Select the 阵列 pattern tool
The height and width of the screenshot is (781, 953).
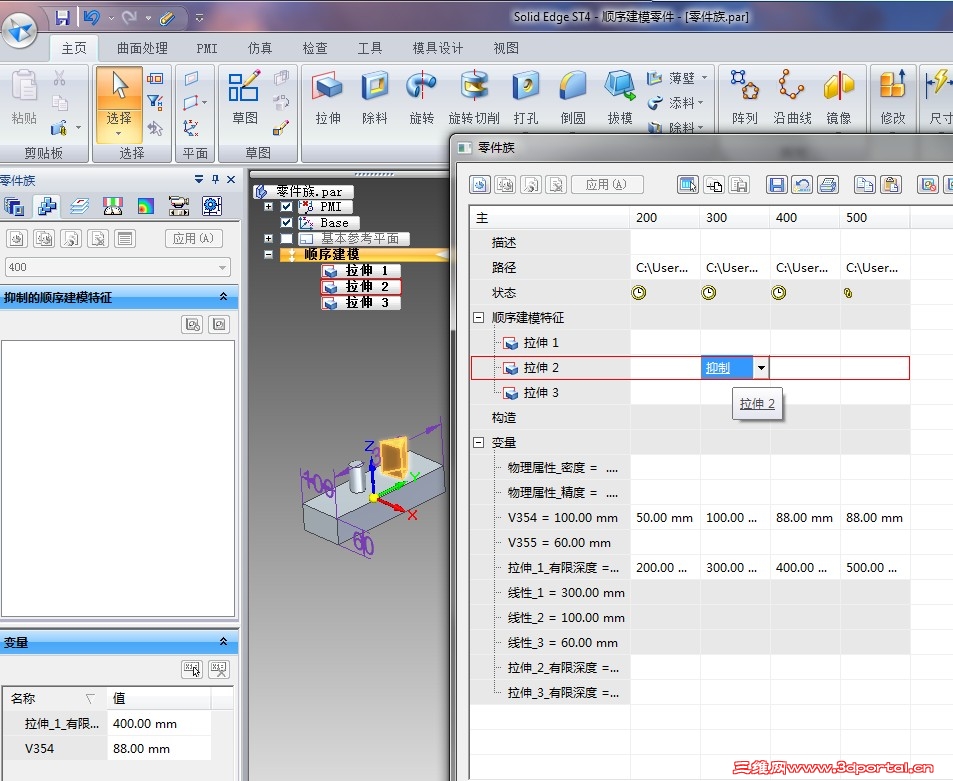point(745,98)
